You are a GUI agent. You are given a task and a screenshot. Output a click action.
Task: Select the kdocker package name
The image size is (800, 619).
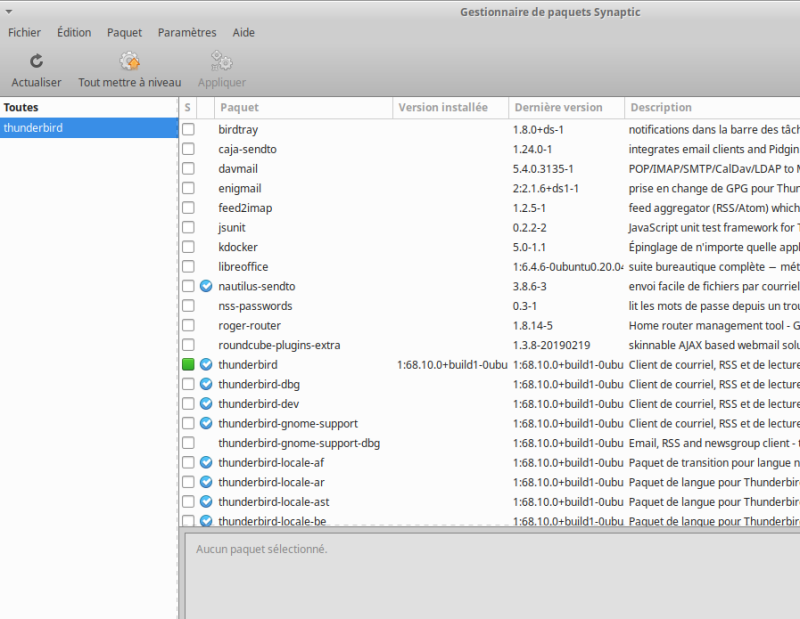238,247
